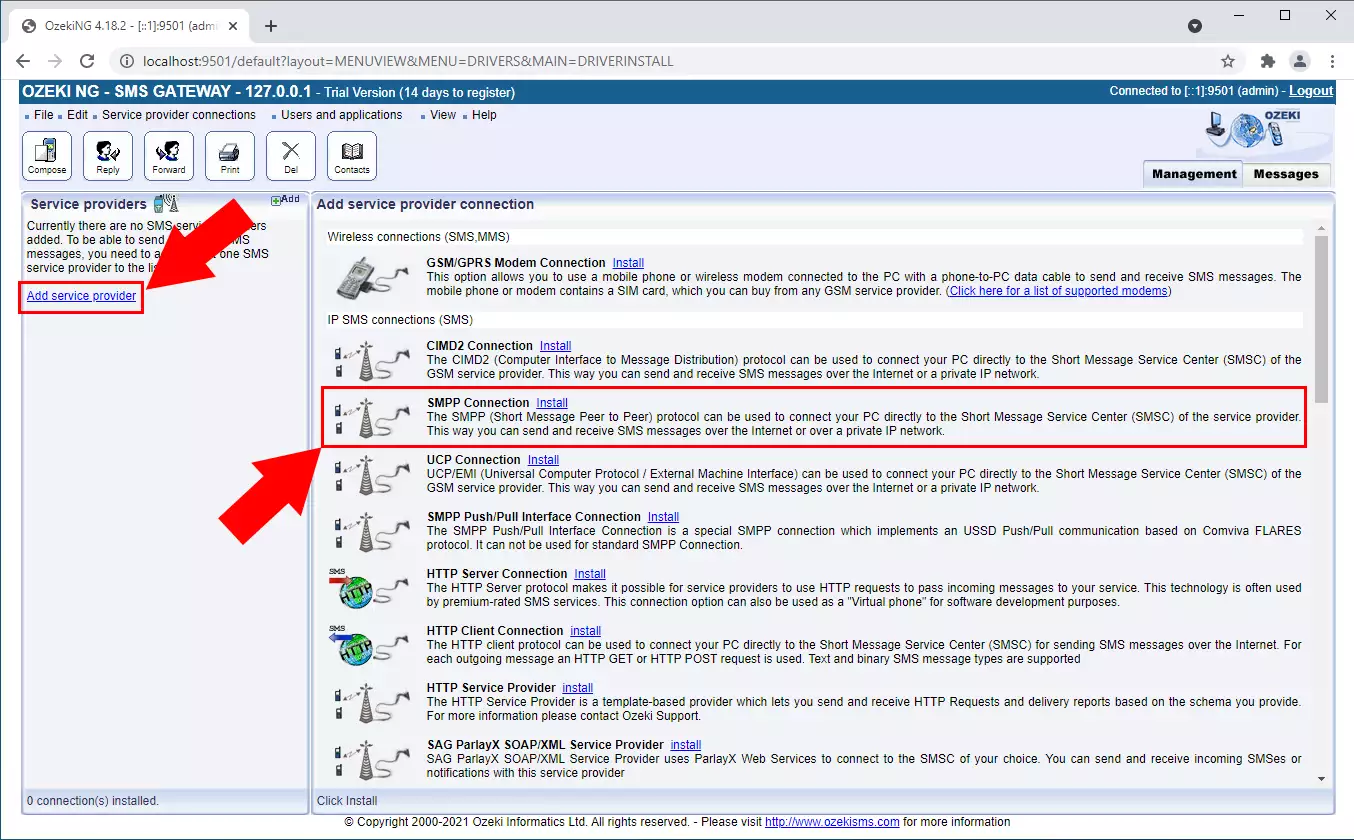This screenshot has height=840, width=1354.
Task: Open Users and applications menu
Action: 342,115
